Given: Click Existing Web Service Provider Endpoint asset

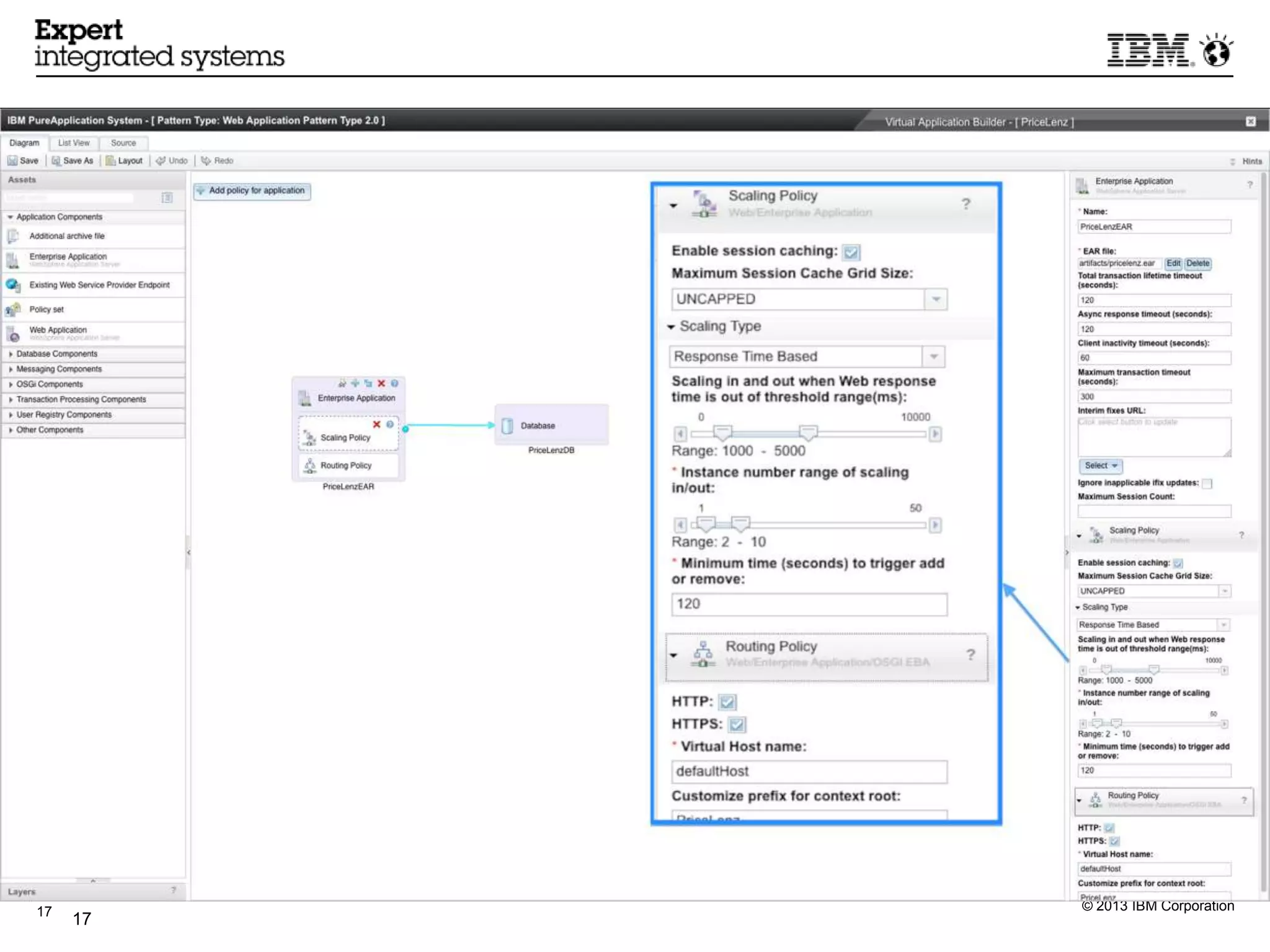Looking at the screenshot, I should point(99,285).
